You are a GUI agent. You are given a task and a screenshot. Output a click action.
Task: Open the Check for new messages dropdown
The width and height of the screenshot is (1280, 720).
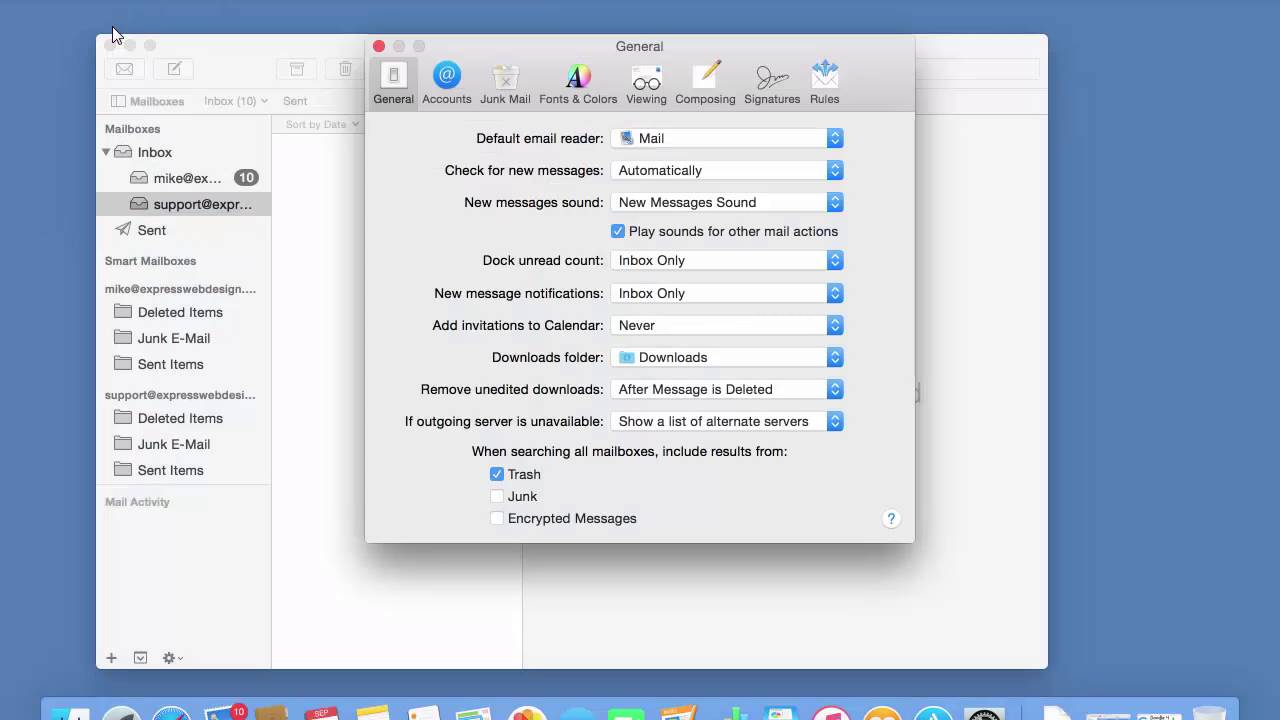coord(727,170)
